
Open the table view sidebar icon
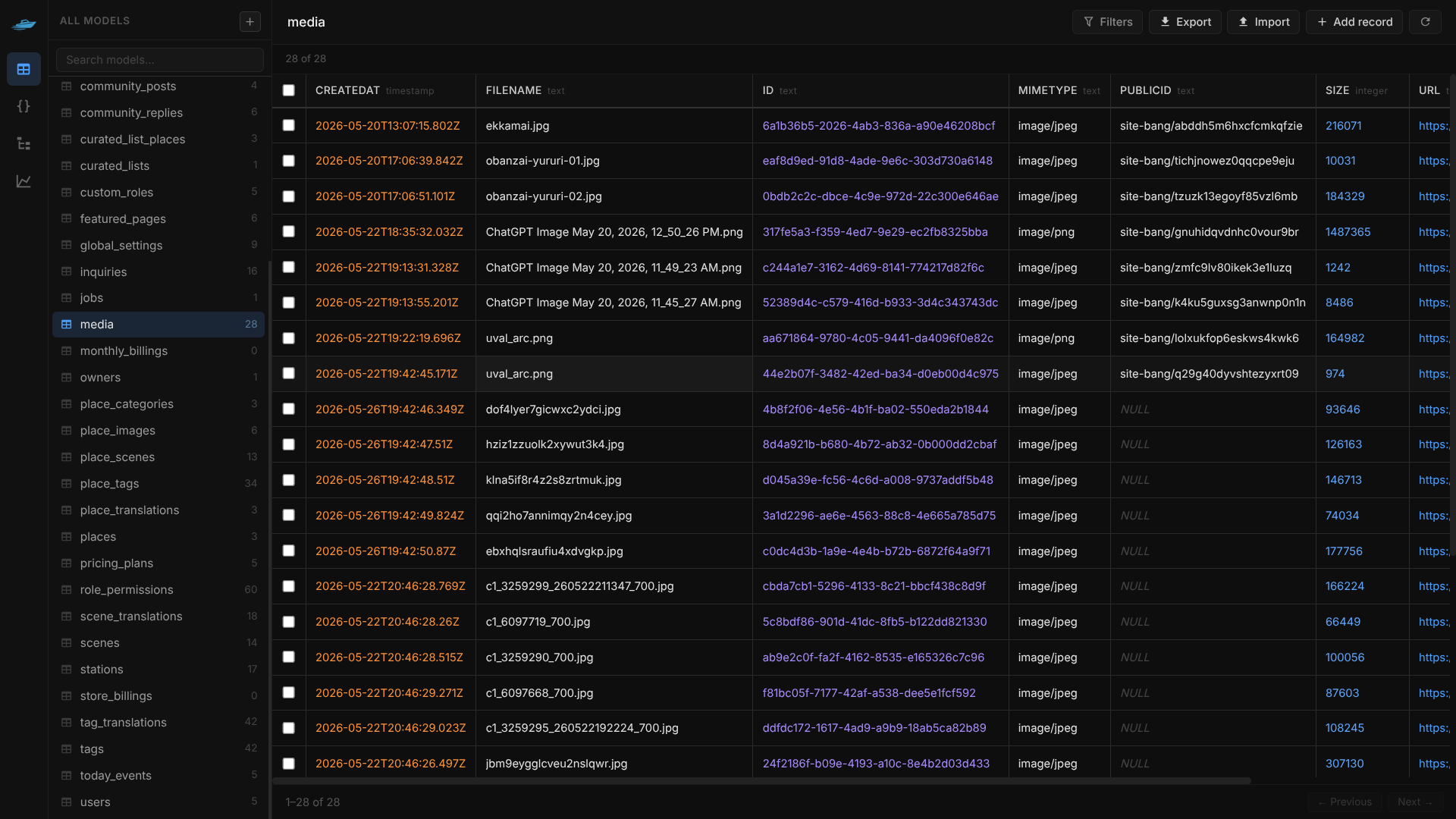[x=24, y=69]
